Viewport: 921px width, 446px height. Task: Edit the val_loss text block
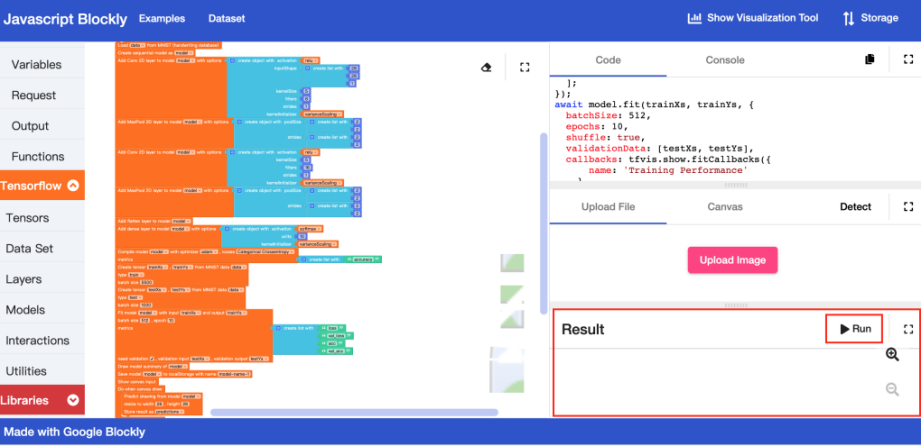pos(337,336)
